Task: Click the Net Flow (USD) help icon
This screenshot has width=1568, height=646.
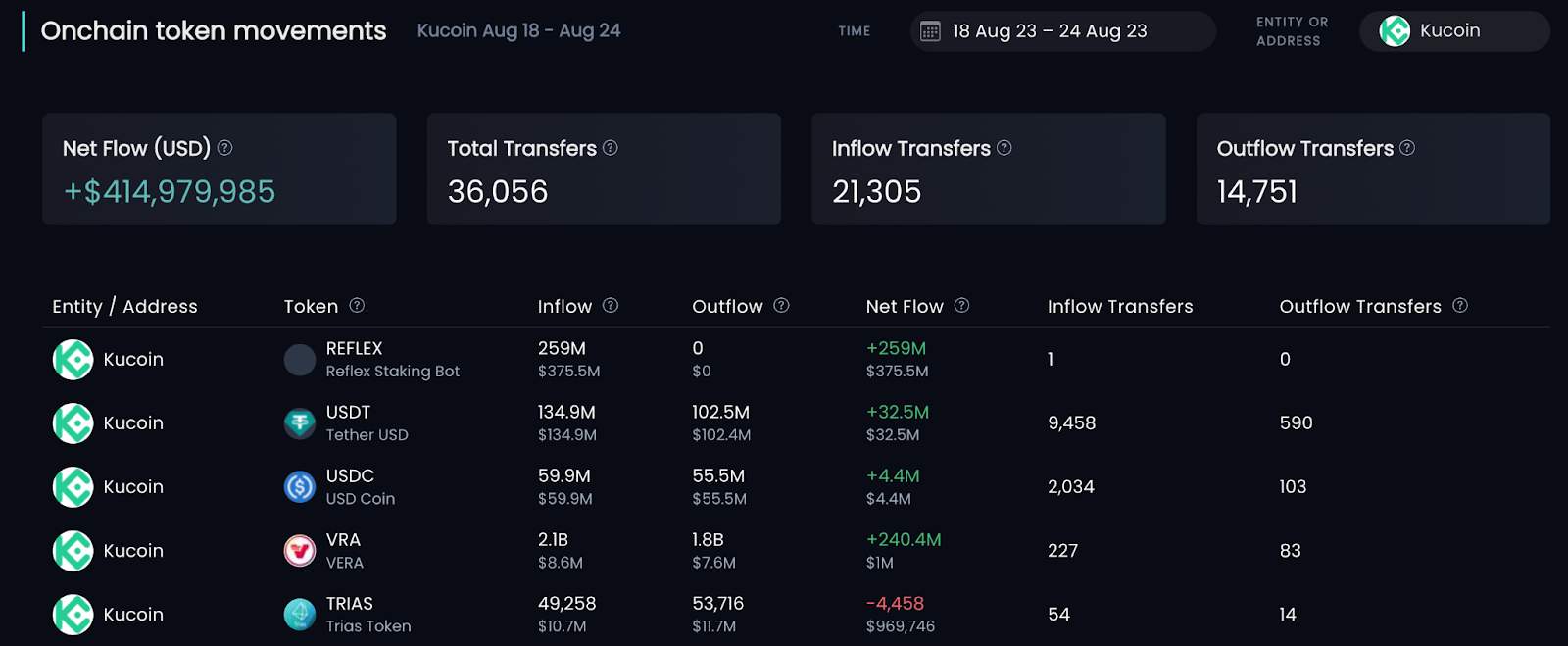Action: pyautogui.click(x=224, y=148)
